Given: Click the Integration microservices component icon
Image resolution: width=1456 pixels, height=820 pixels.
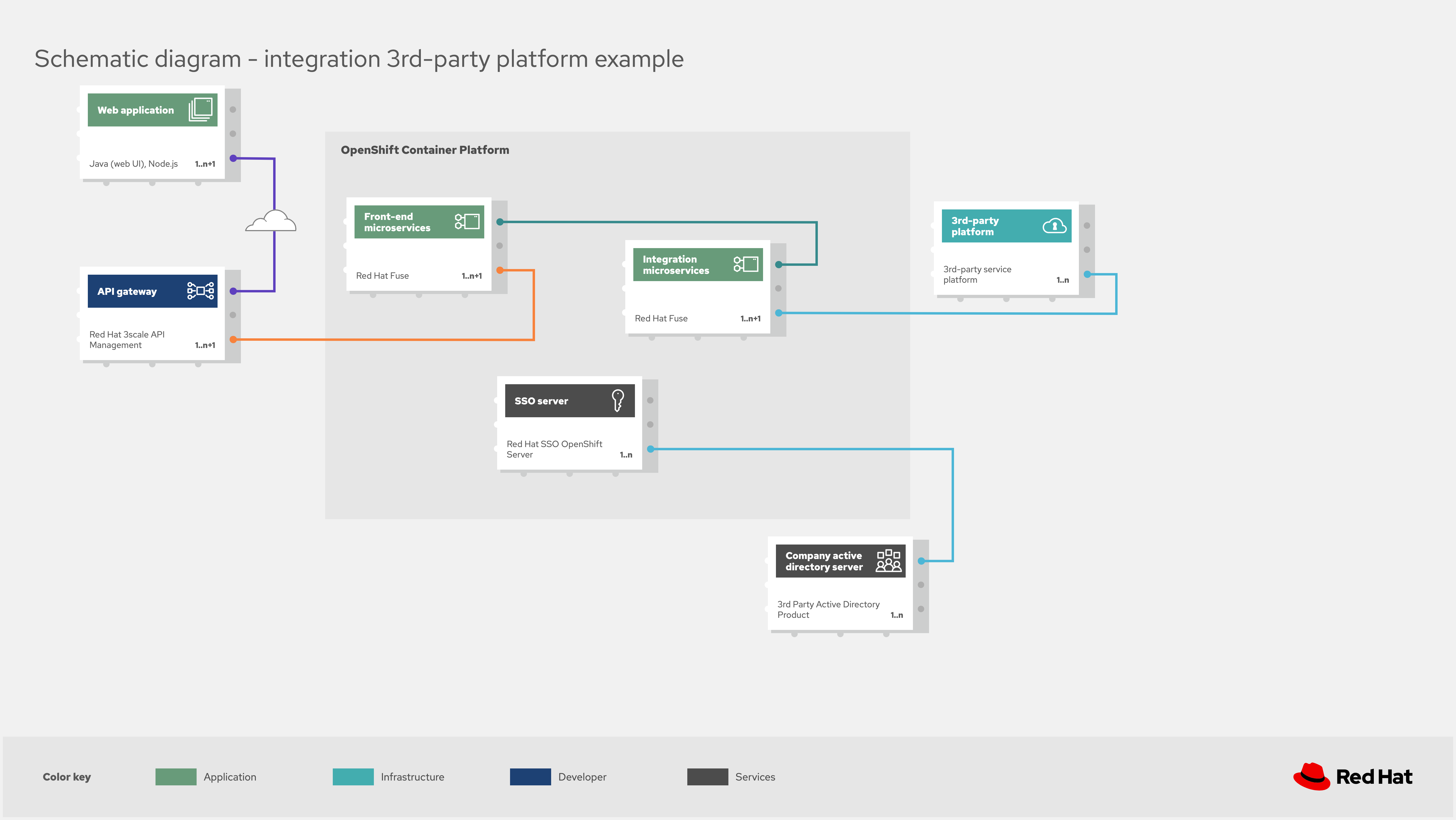Looking at the screenshot, I should click(x=746, y=264).
